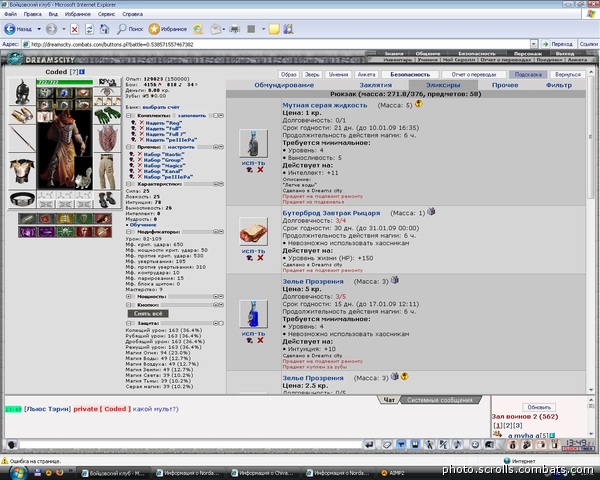Click the inventory vertical scrollbar
The height and width of the screenshot is (480, 600).
tap(590, 230)
